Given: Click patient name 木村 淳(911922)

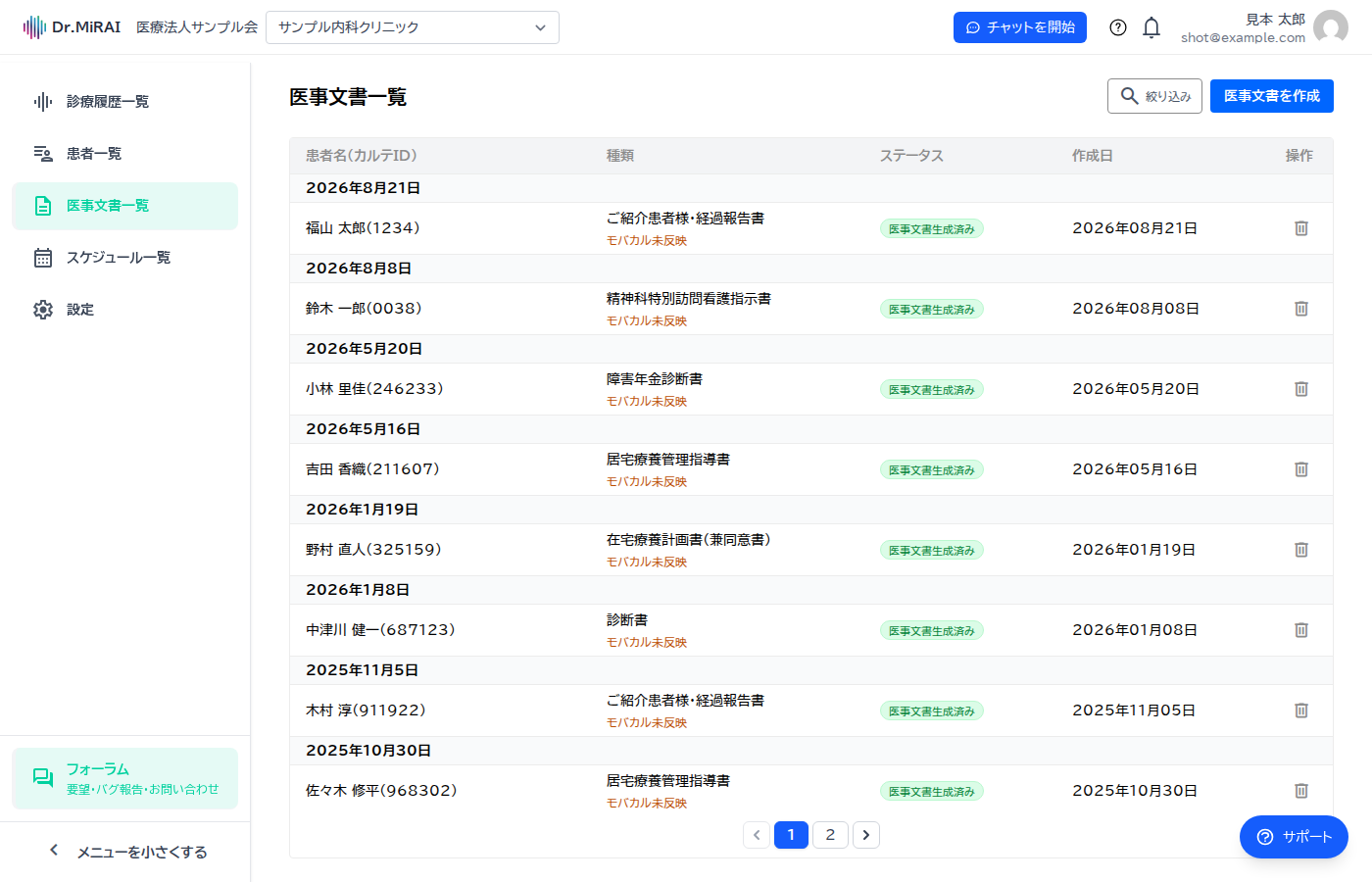Looking at the screenshot, I should point(366,710).
